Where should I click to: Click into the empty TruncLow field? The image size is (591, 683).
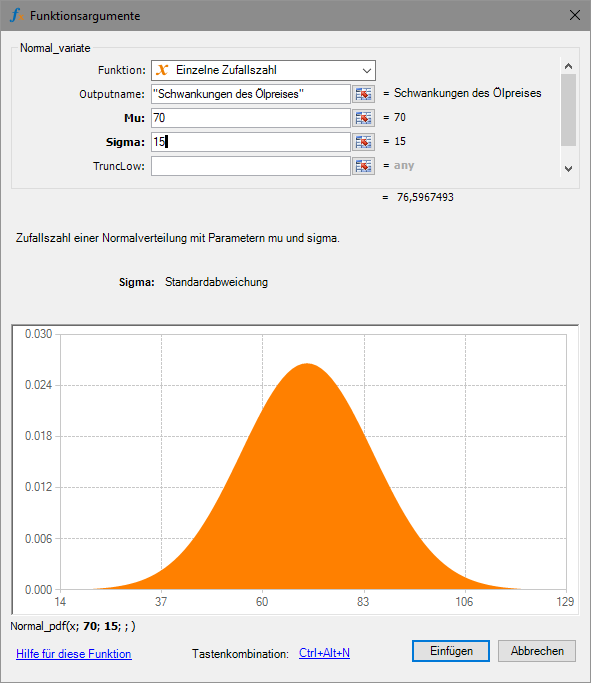click(251, 166)
